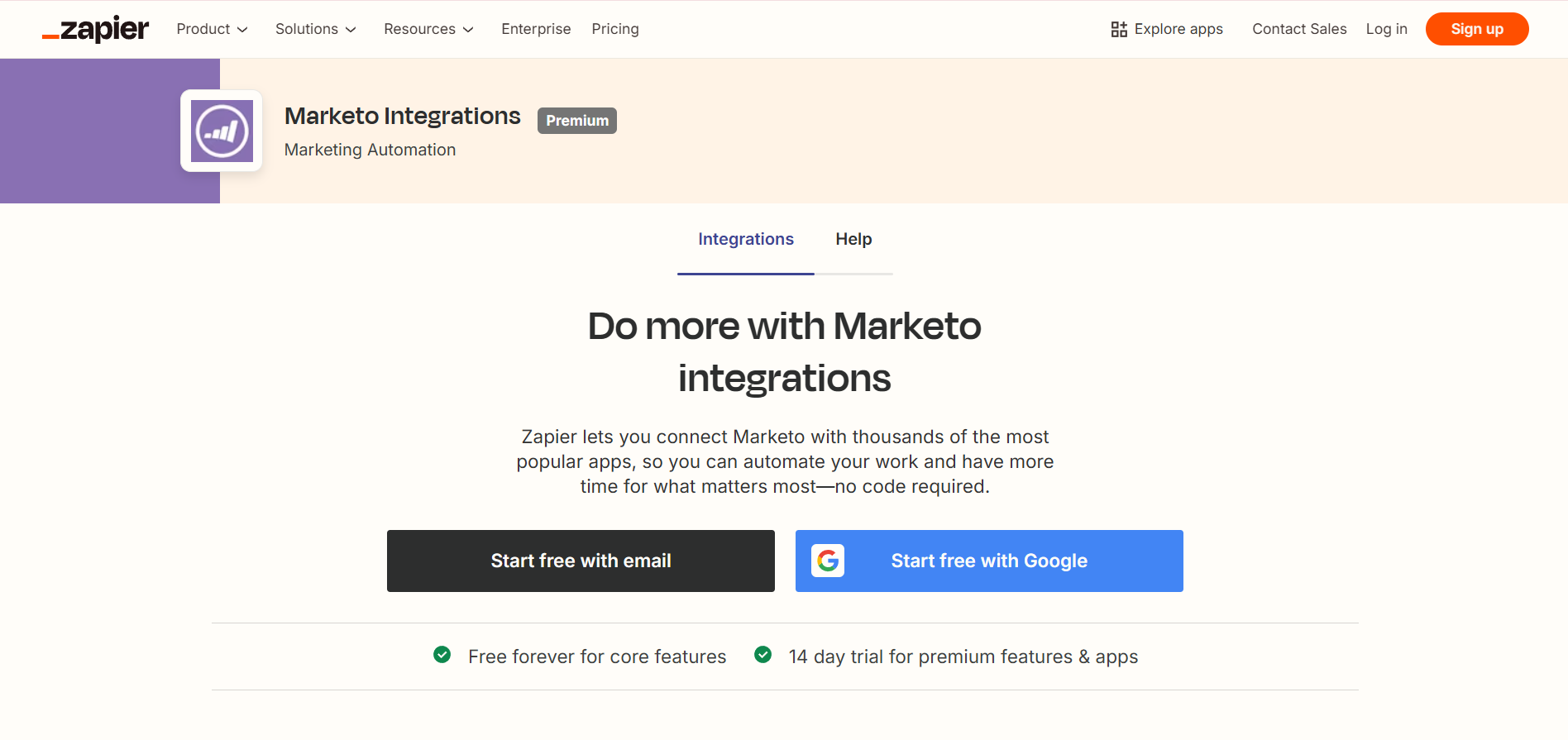Click checkmark beside 14 day trial text
This screenshot has height=740, width=1568.
[x=763, y=655]
